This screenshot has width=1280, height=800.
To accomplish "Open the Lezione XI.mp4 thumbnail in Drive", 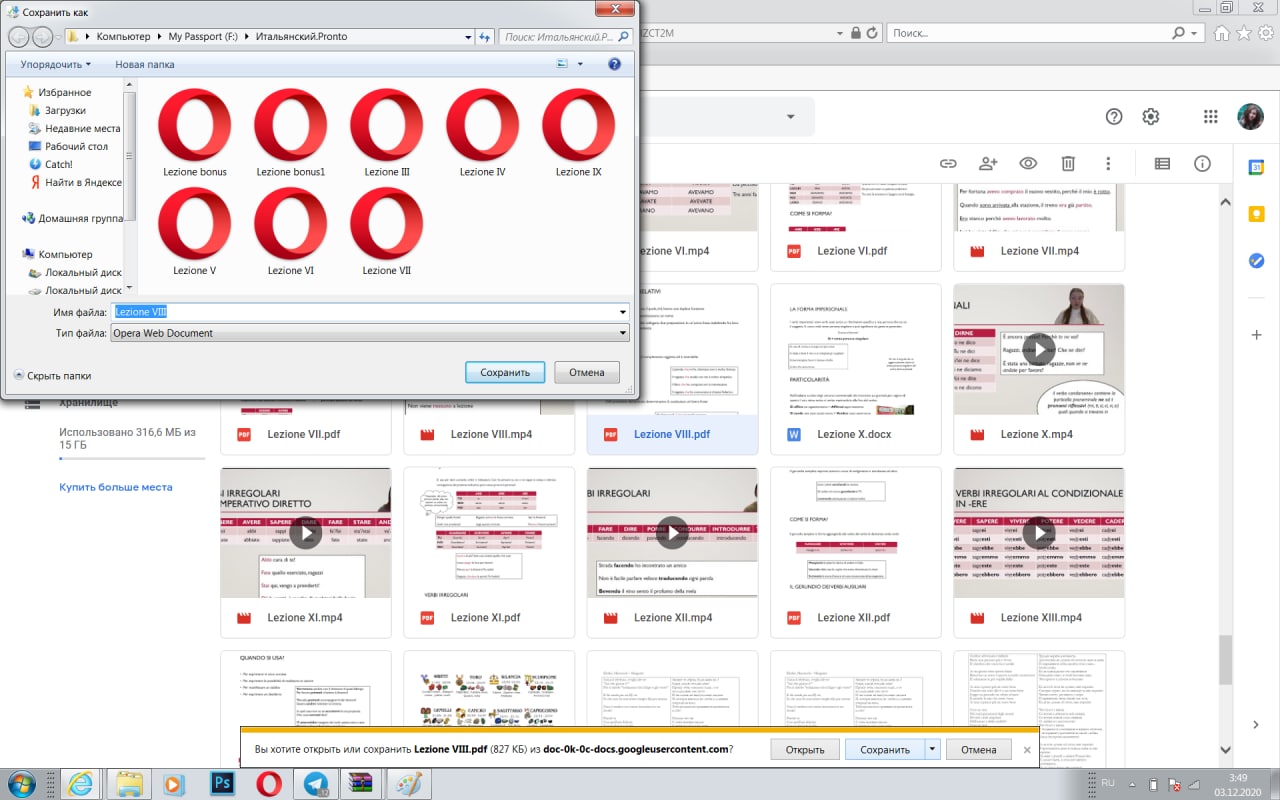I will [305, 532].
